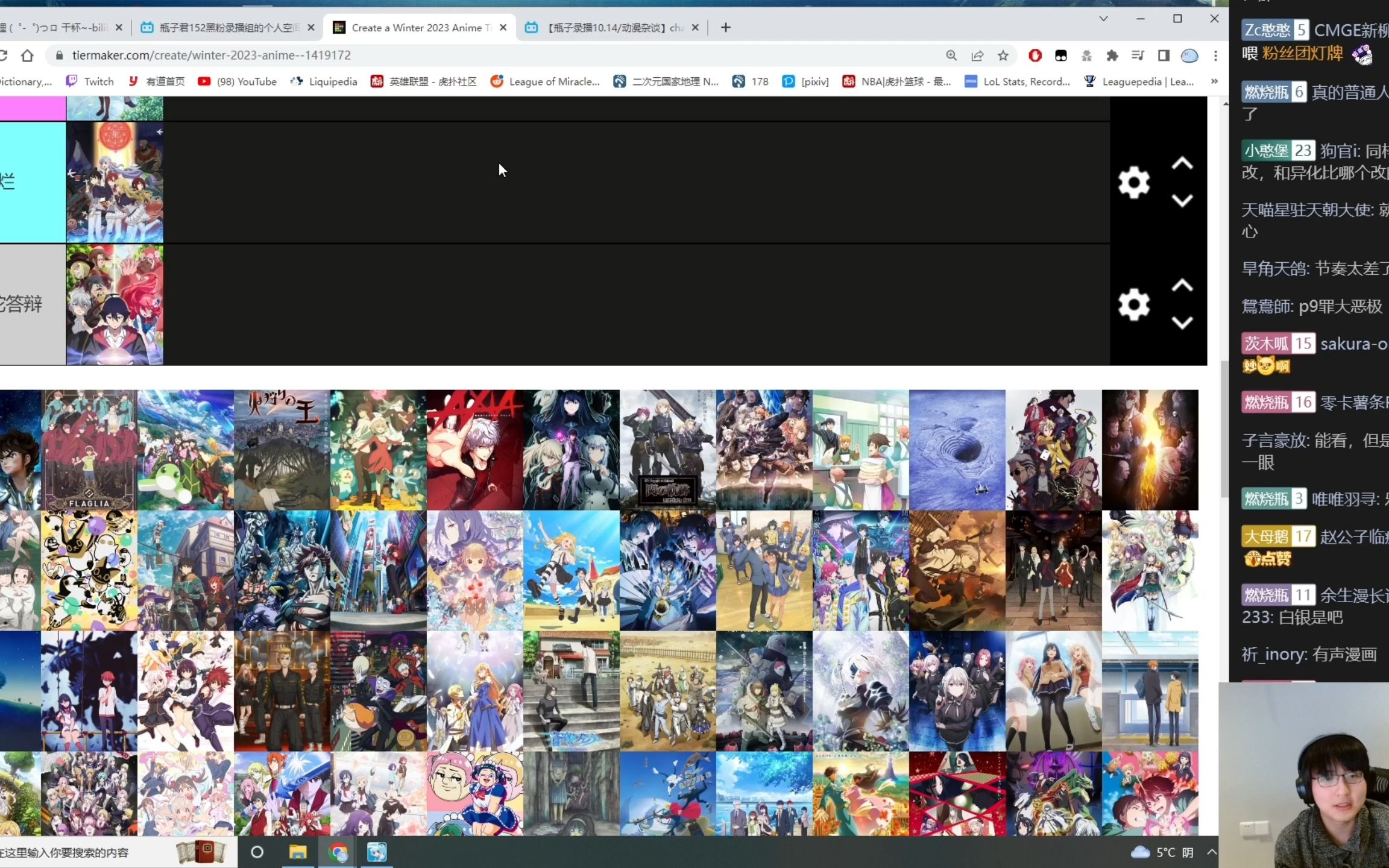Click the black mask-face extension icon

point(1061,55)
